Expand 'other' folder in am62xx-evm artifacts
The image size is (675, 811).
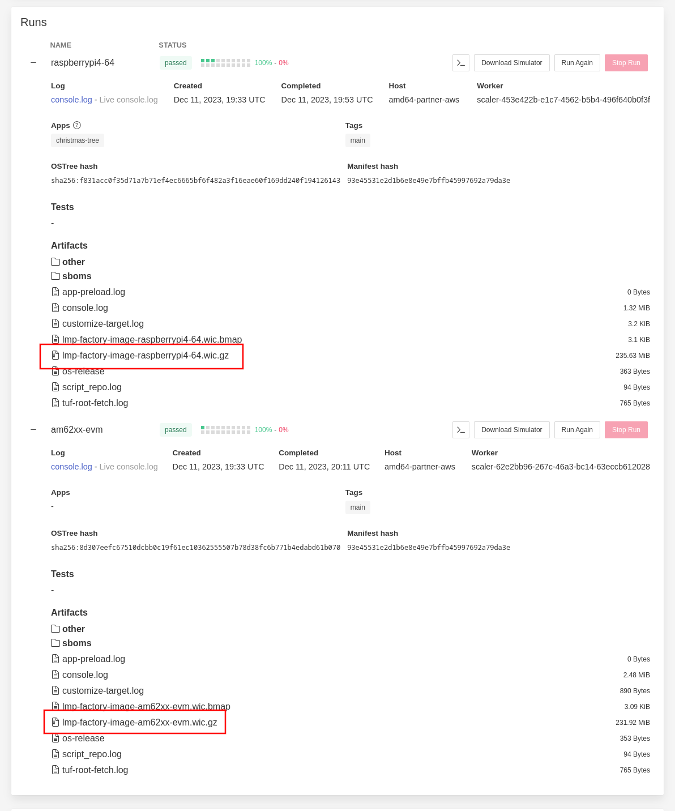(x=73, y=629)
